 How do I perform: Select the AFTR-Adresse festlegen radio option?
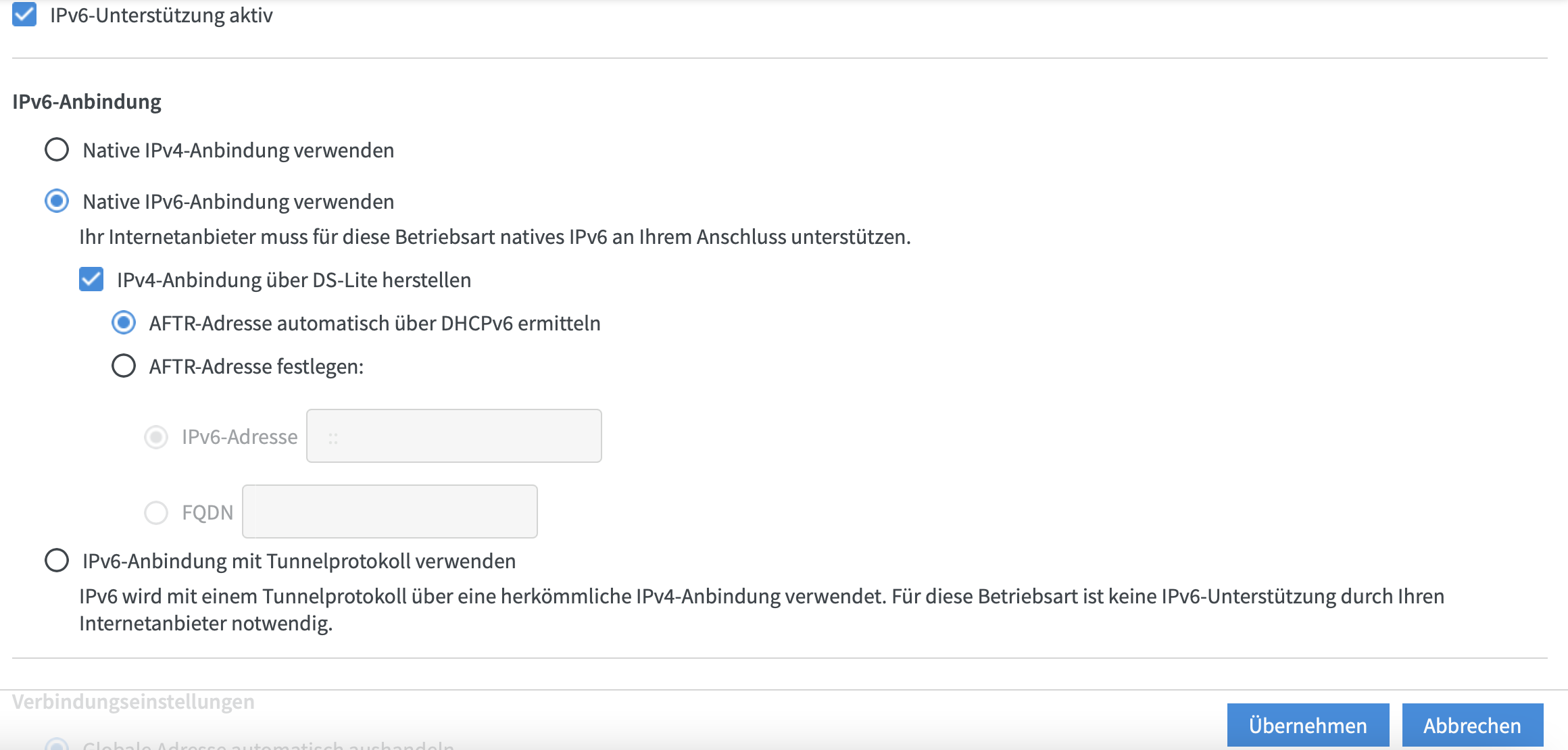pyautogui.click(x=124, y=366)
